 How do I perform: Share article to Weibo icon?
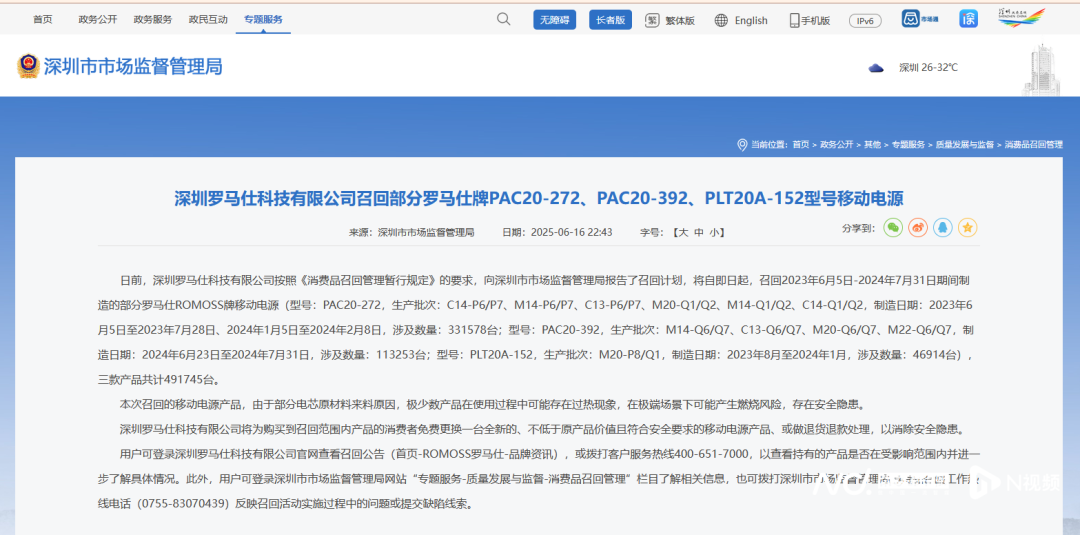coord(917,228)
